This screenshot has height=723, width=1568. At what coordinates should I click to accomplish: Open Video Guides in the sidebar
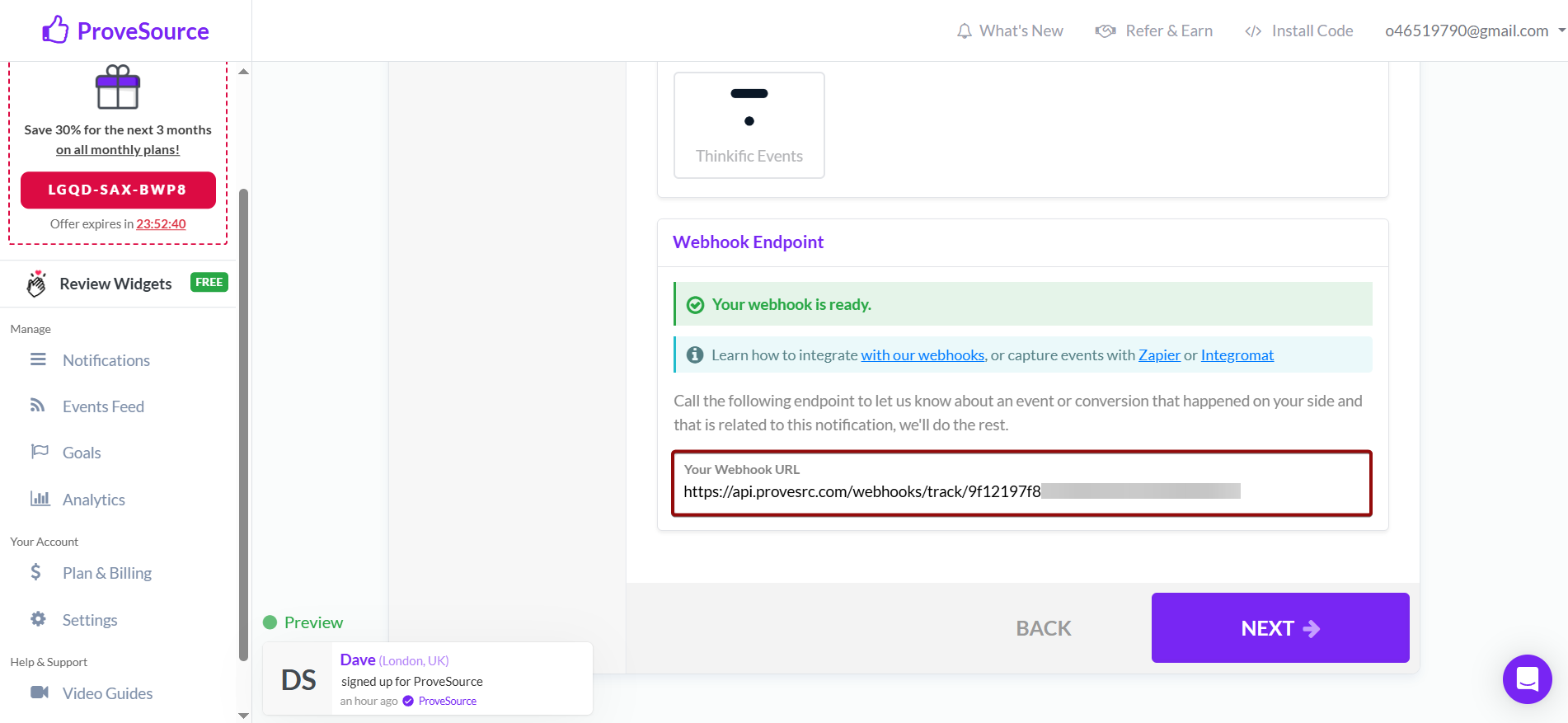[107, 693]
